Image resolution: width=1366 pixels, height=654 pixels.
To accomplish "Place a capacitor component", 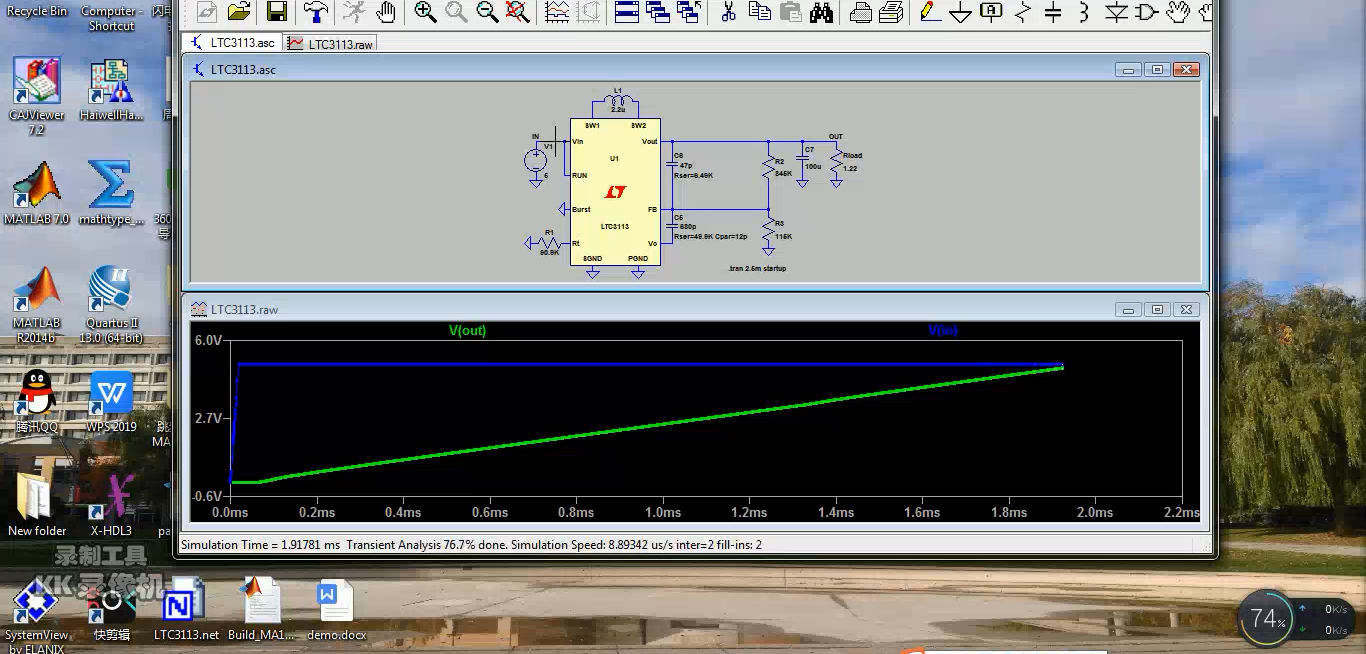I will click(1053, 12).
